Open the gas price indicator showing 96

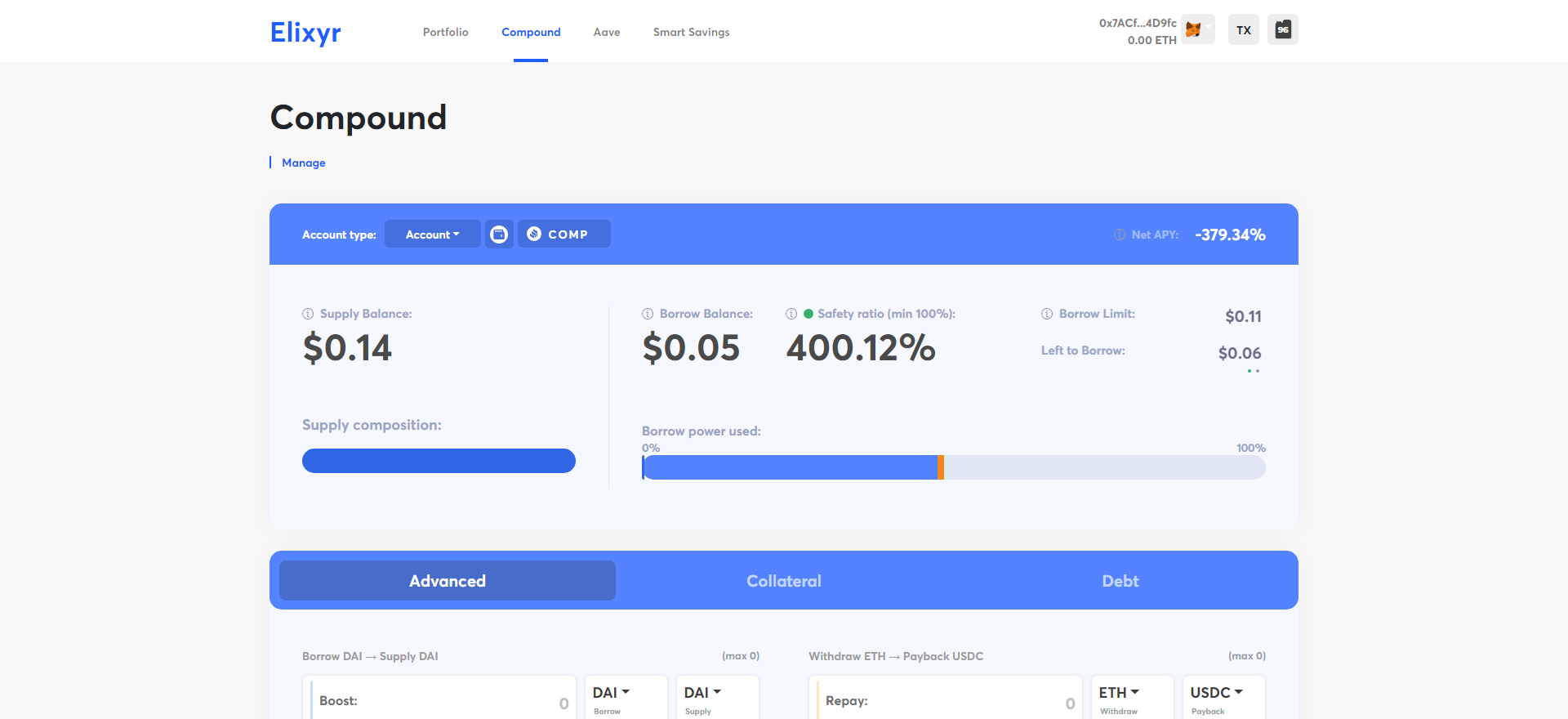click(1282, 30)
